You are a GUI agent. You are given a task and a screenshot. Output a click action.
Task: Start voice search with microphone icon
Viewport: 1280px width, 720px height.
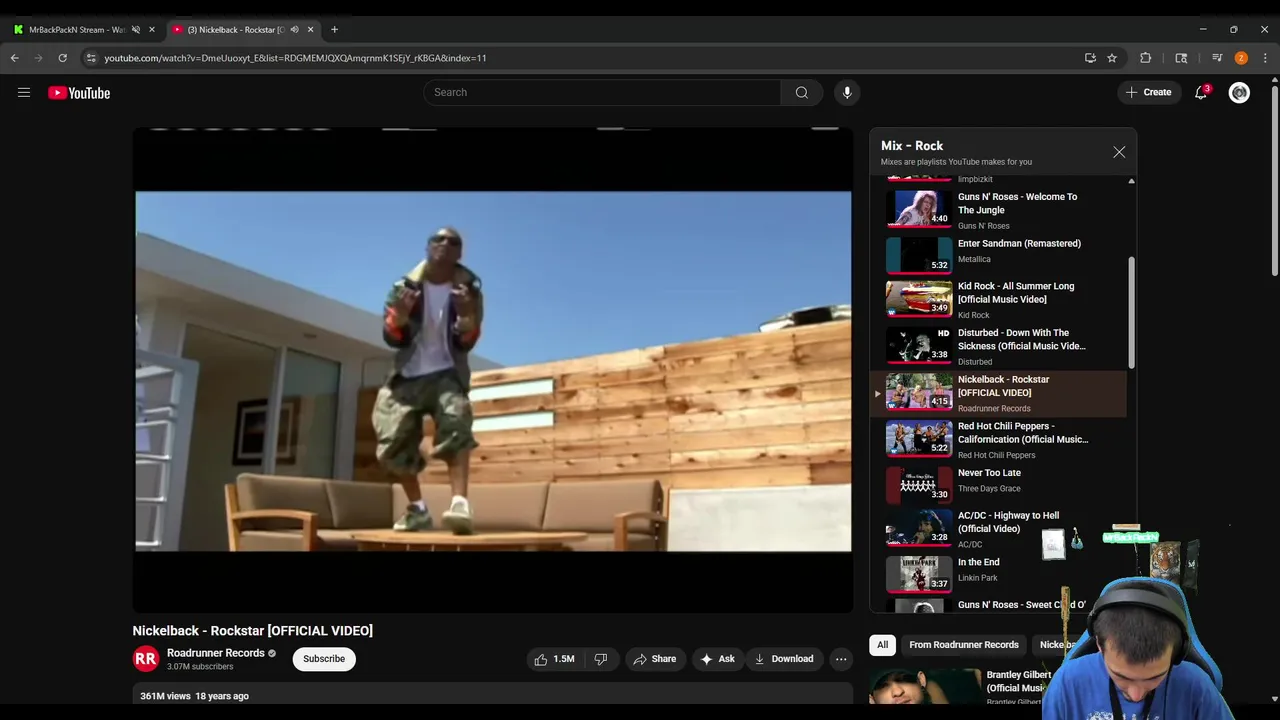point(847,93)
